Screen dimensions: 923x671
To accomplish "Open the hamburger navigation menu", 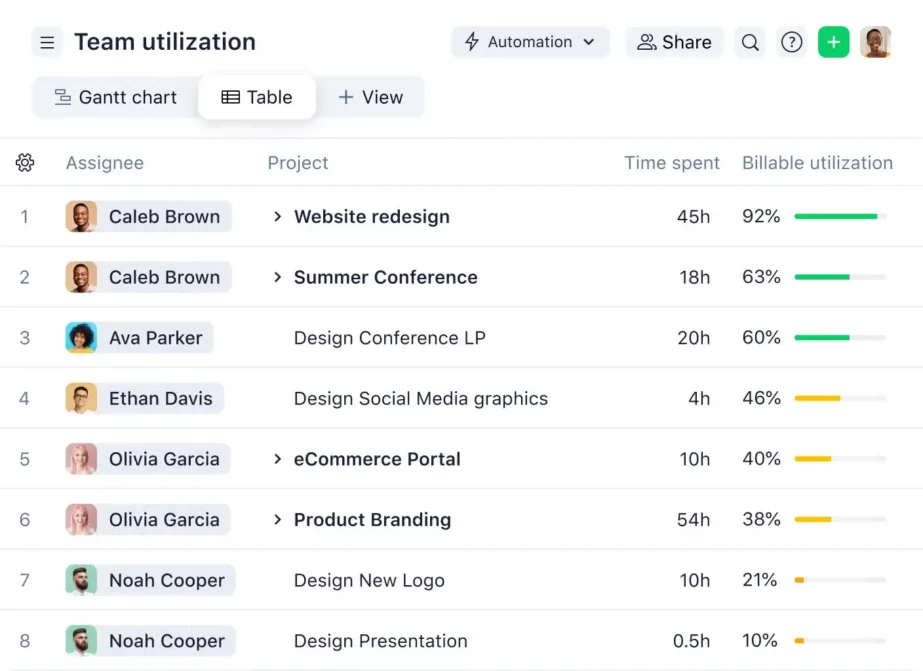I will (x=47, y=42).
